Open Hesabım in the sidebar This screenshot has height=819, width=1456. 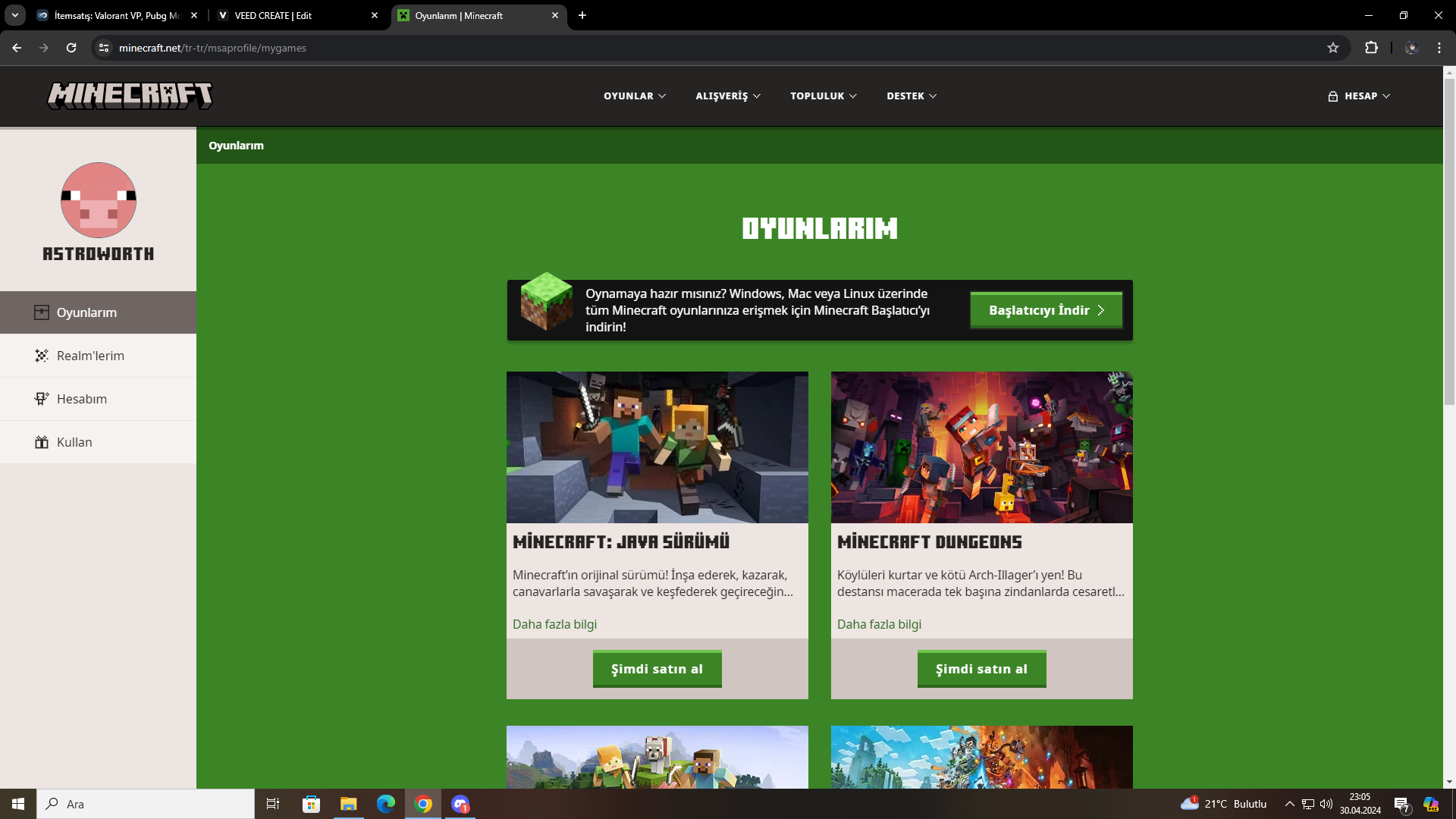82,399
